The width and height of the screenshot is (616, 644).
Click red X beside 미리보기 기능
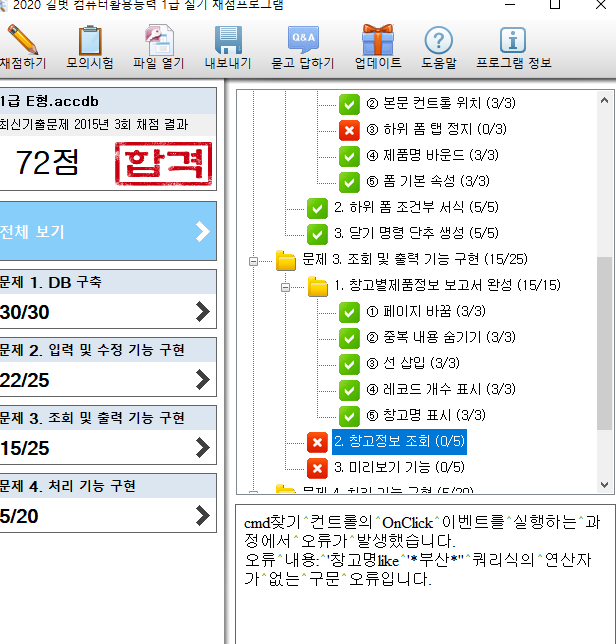(x=317, y=467)
